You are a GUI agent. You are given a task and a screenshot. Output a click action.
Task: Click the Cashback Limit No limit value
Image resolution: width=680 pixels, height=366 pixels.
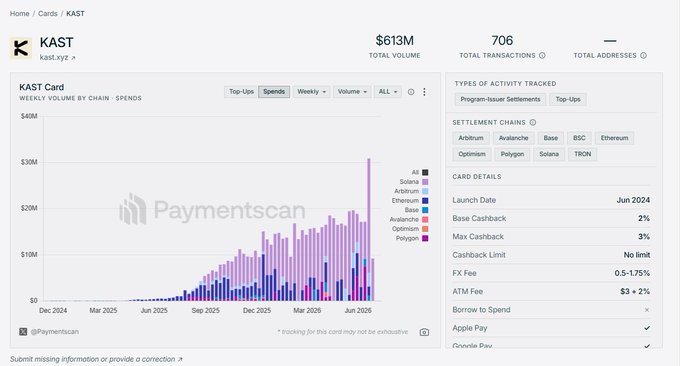[x=637, y=255]
